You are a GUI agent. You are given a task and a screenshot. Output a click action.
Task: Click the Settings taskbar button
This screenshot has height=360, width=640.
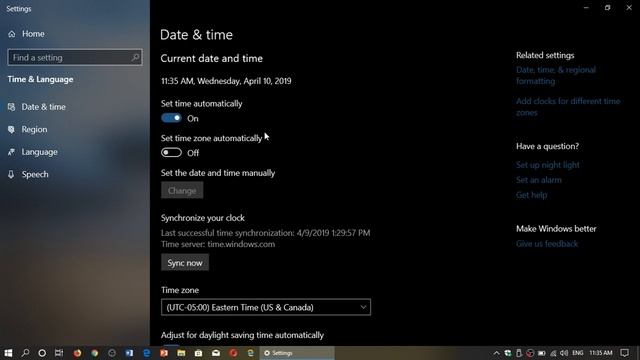[297, 353]
